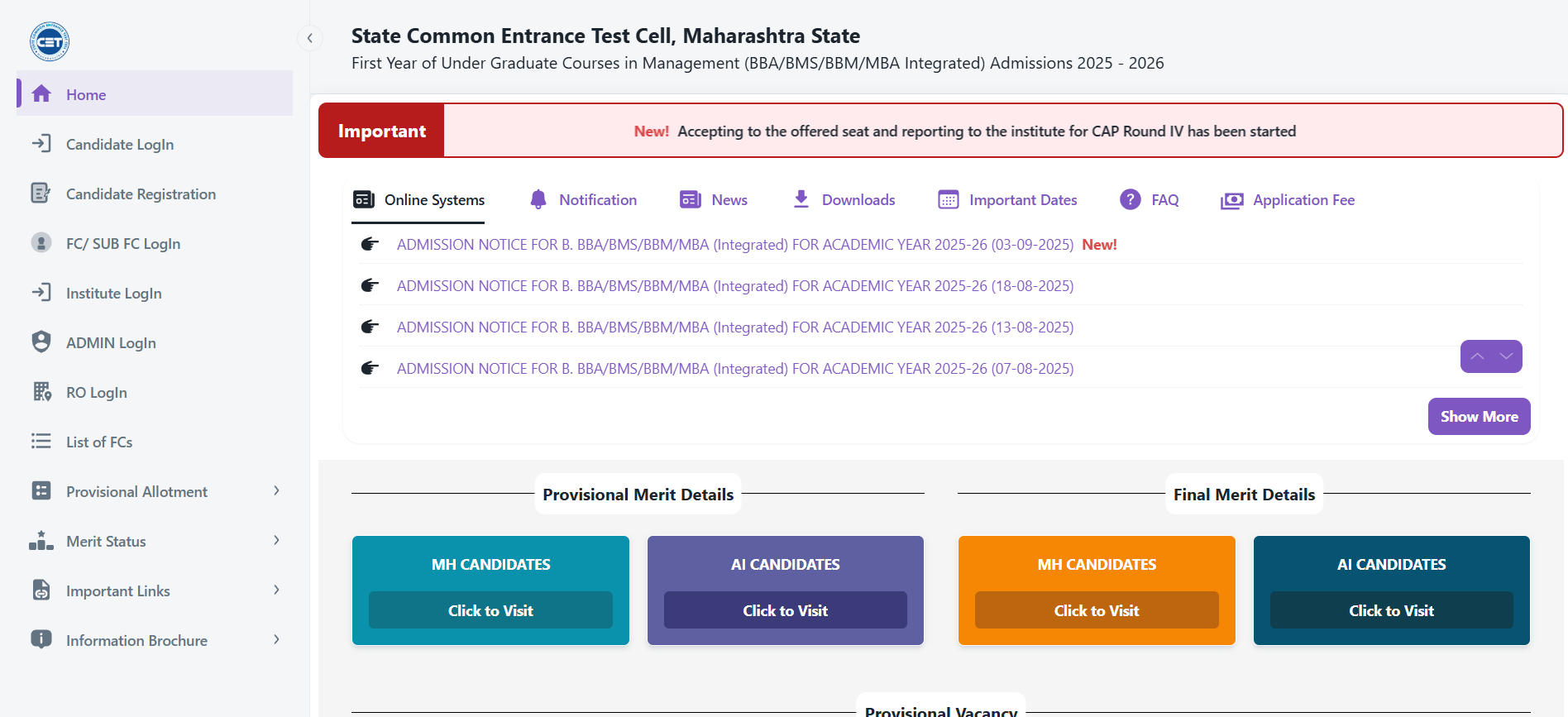Viewport: 1568px width, 717px height.
Task: Click the ADMIN LogIn shield icon
Action: [x=41, y=342]
